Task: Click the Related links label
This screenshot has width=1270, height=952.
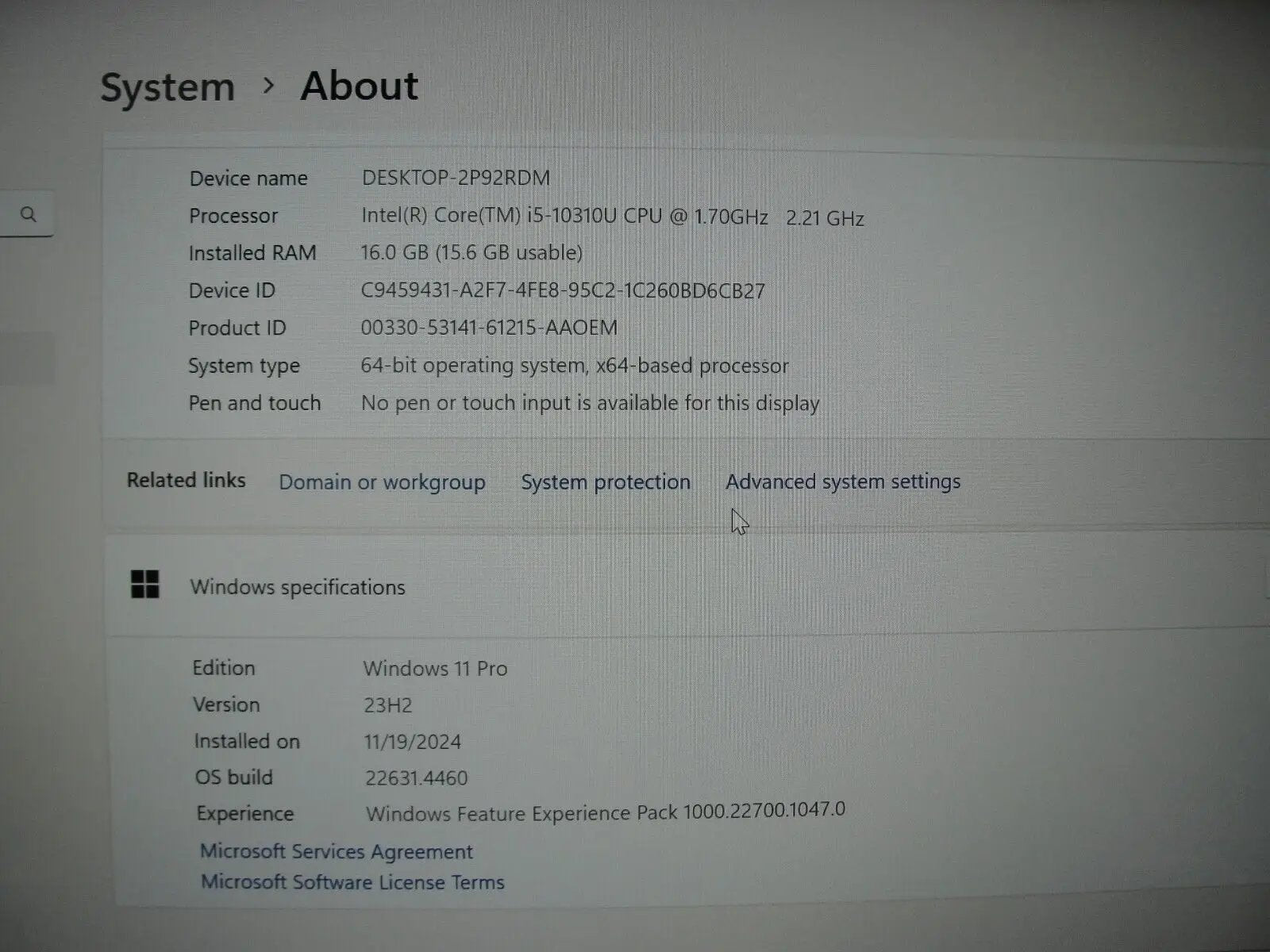Action: tap(187, 481)
